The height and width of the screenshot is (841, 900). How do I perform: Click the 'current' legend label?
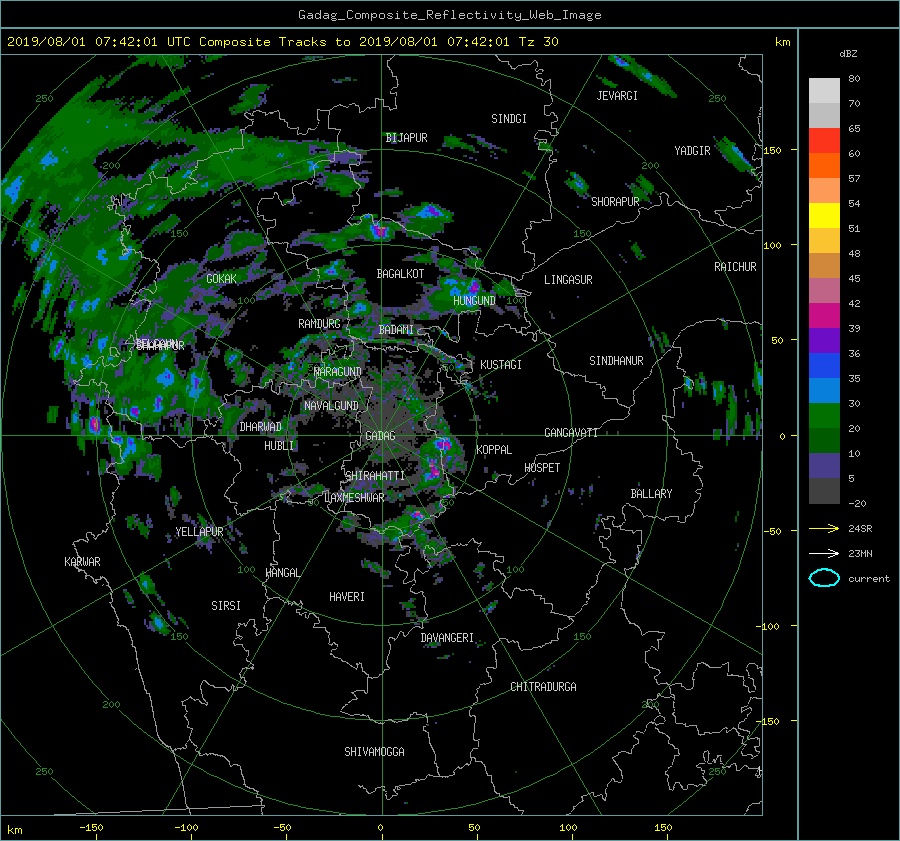[869, 579]
